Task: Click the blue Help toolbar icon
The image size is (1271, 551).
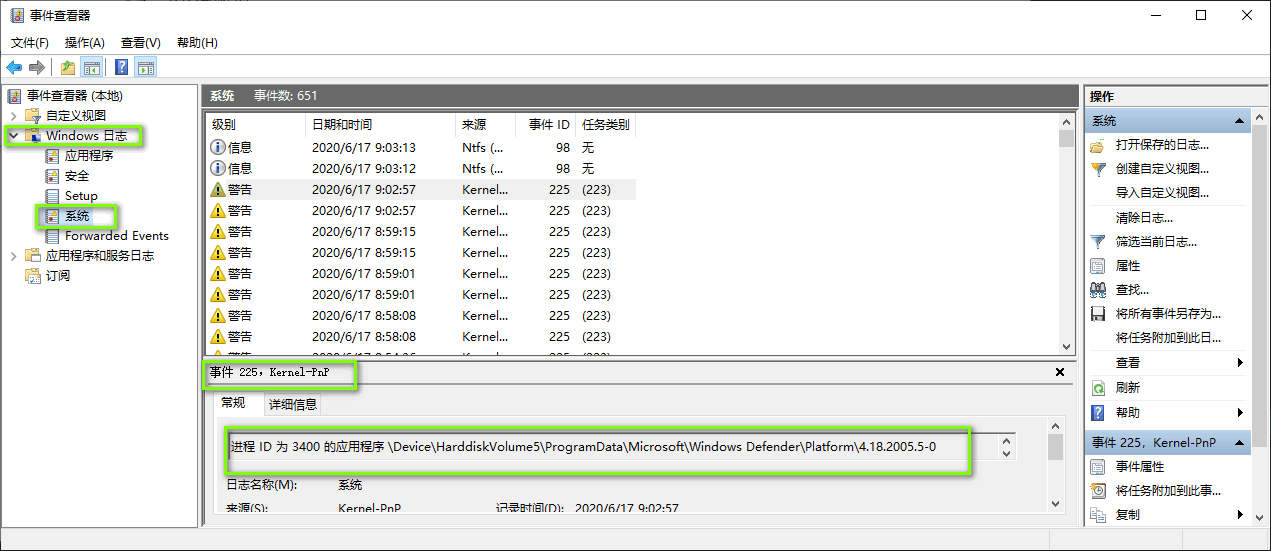Action: coord(122,67)
